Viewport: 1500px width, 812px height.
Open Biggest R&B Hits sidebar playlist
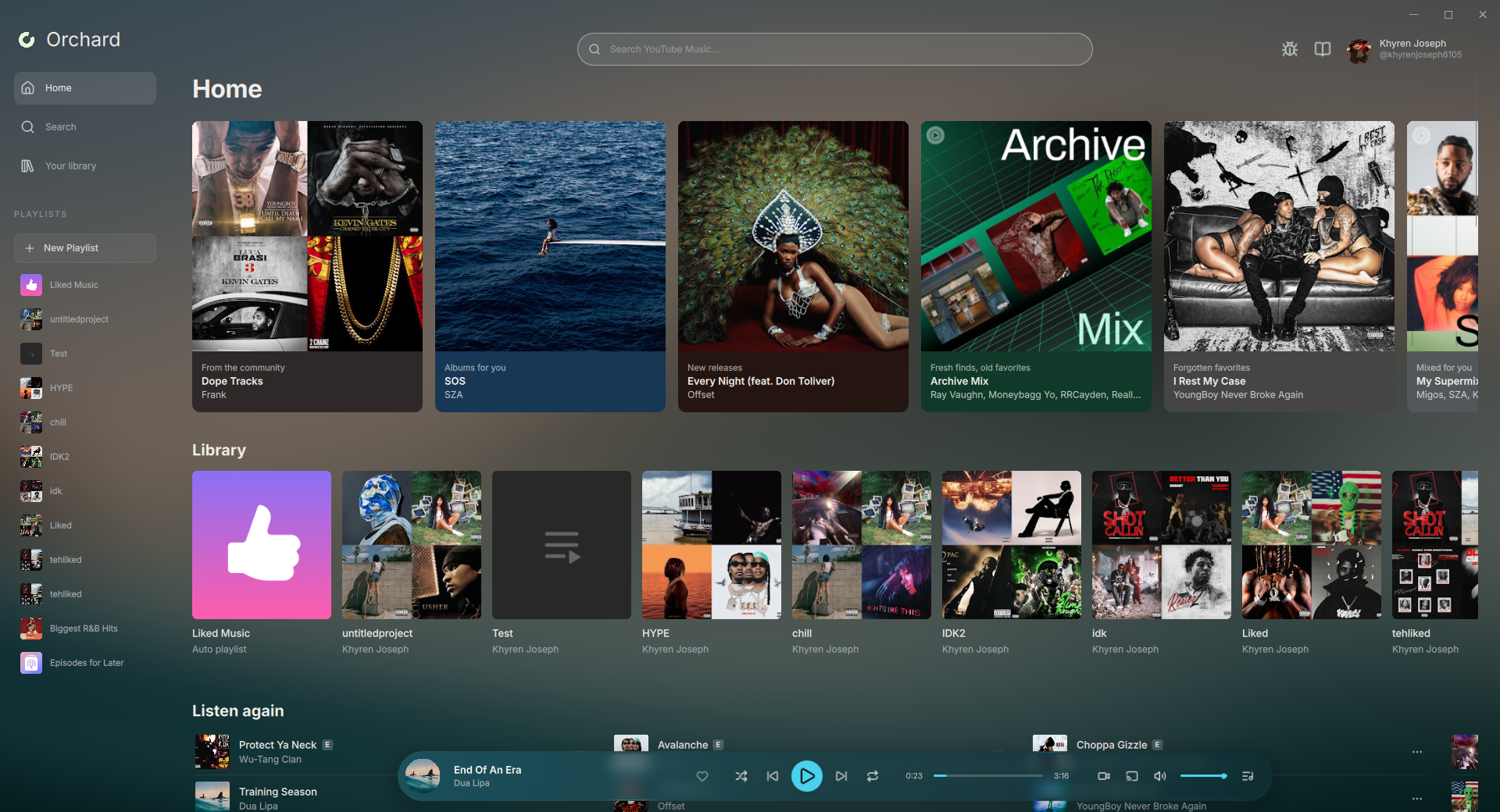pyautogui.click(x=85, y=629)
